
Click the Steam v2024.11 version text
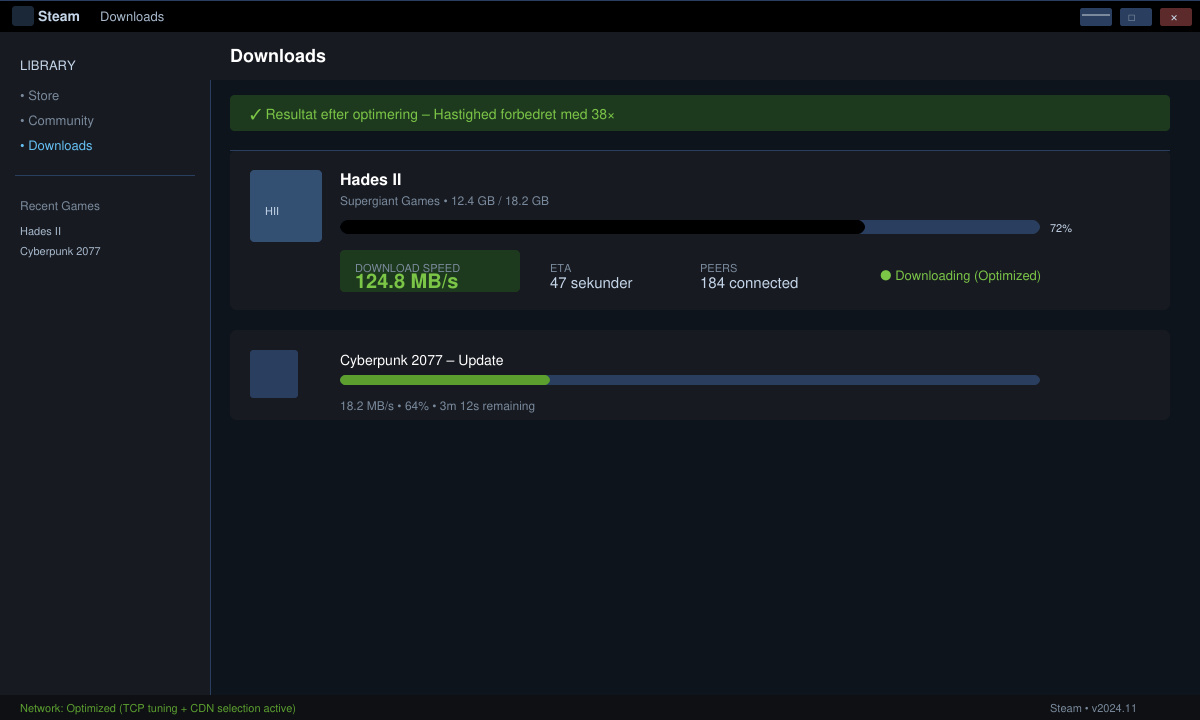click(1093, 708)
